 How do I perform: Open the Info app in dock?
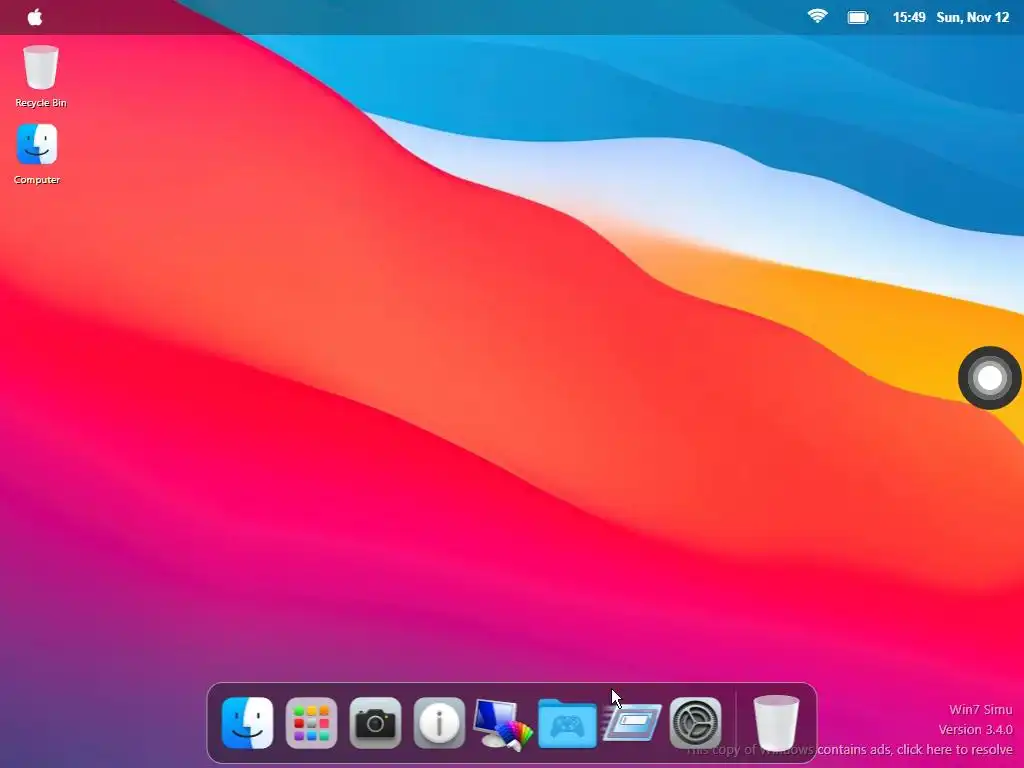[440, 723]
